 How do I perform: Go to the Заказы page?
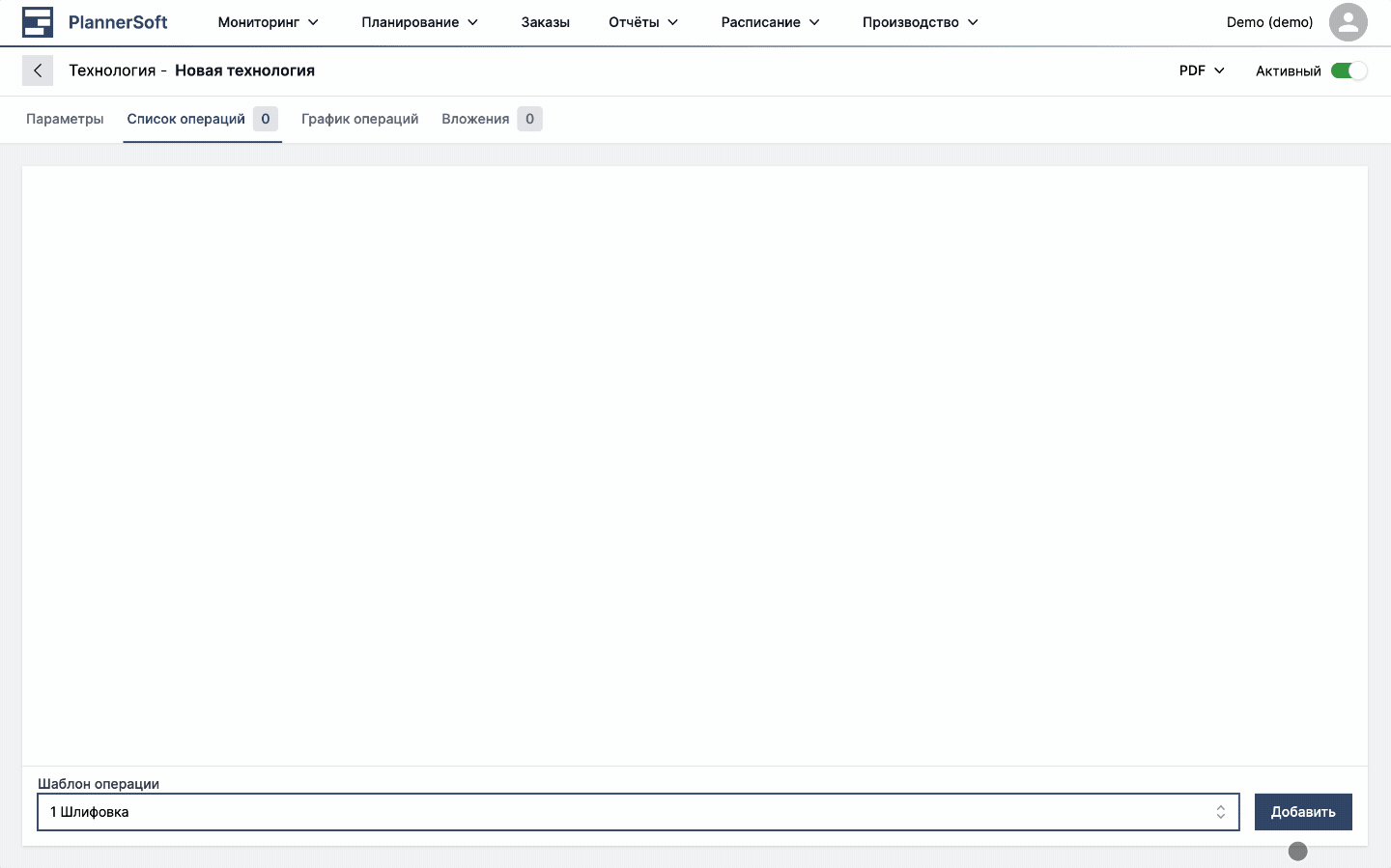tap(545, 22)
